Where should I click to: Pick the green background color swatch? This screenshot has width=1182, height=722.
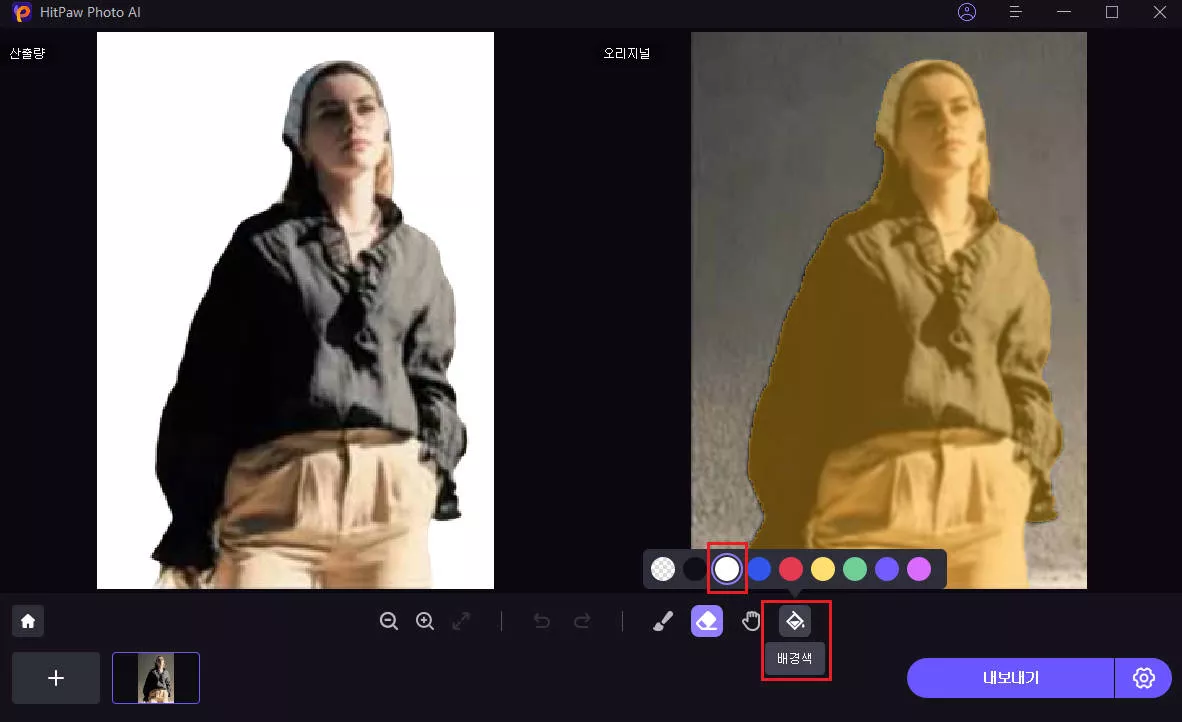point(855,569)
